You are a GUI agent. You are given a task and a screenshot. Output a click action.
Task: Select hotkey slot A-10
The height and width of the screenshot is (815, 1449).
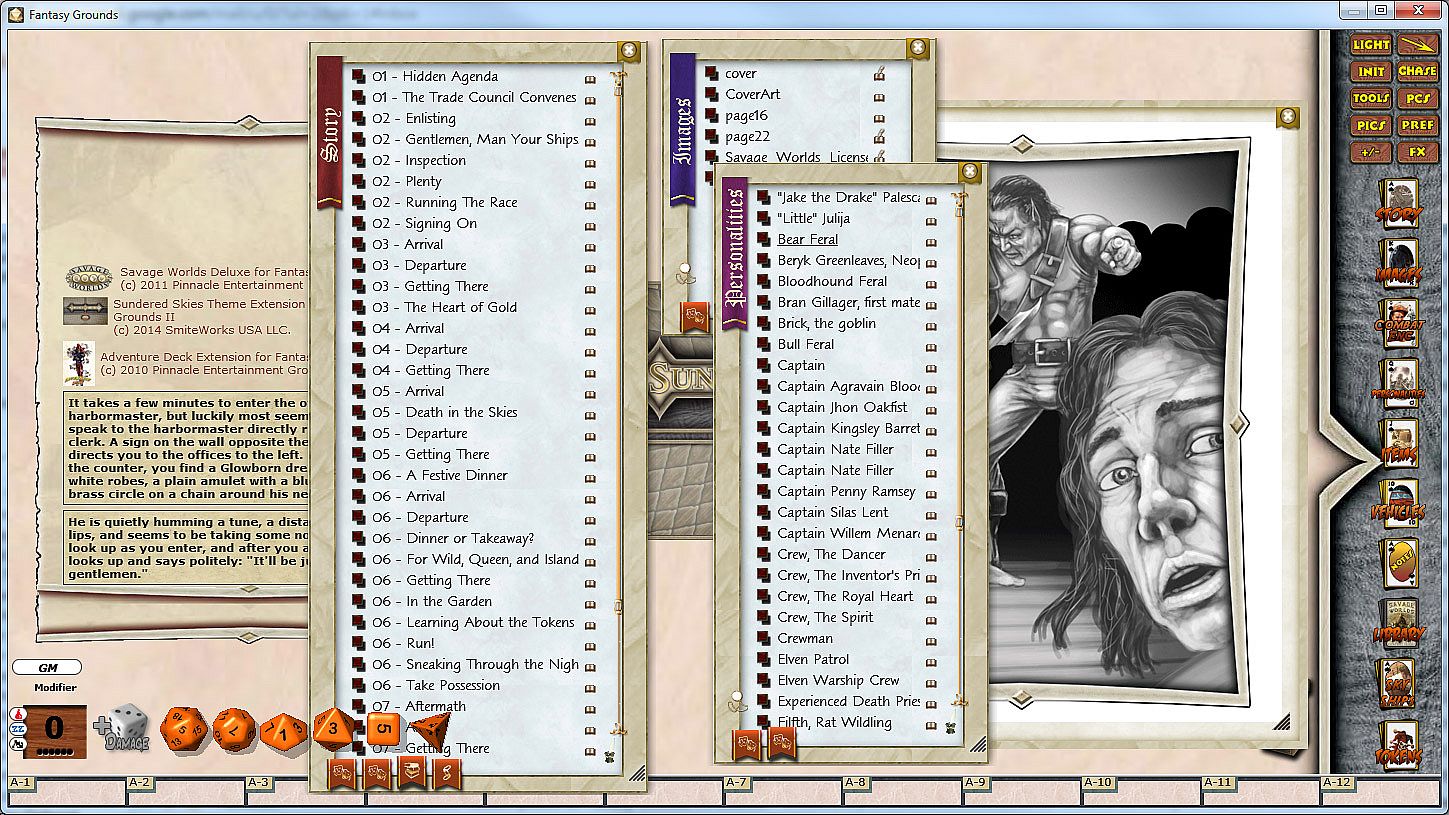(x=1142, y=790)
